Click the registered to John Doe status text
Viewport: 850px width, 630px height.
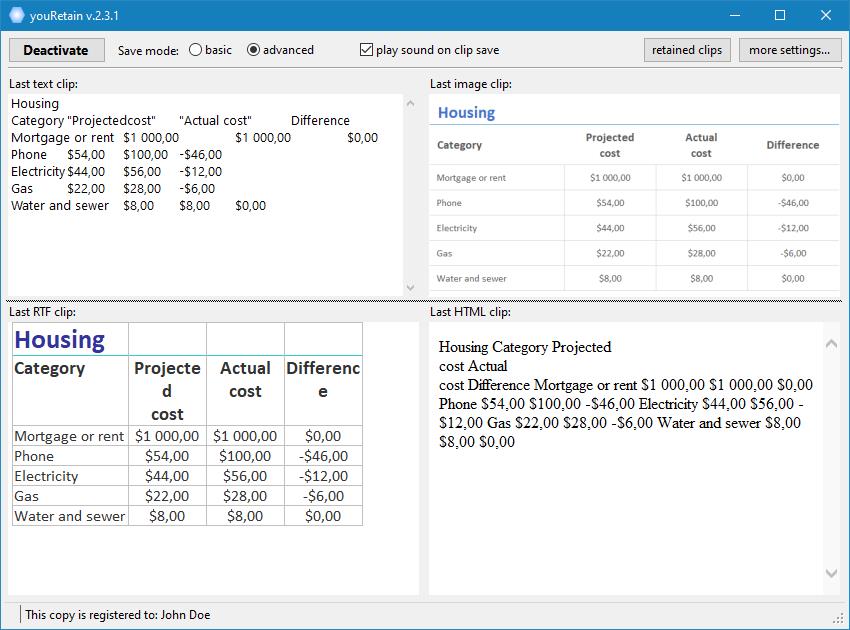[x=118, y=615]
